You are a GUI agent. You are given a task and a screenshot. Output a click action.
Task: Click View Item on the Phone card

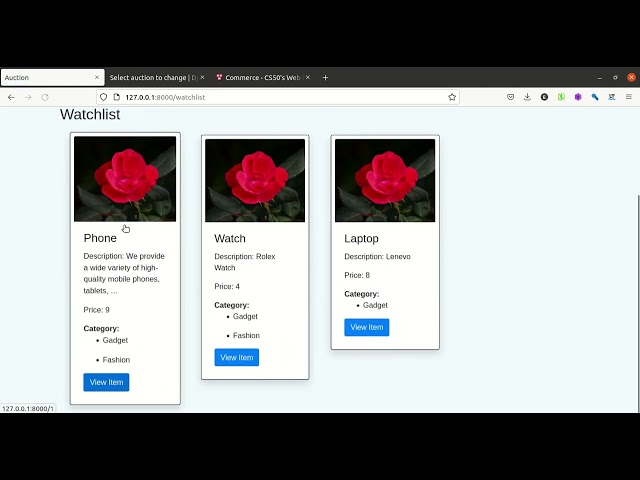(106, 382)
